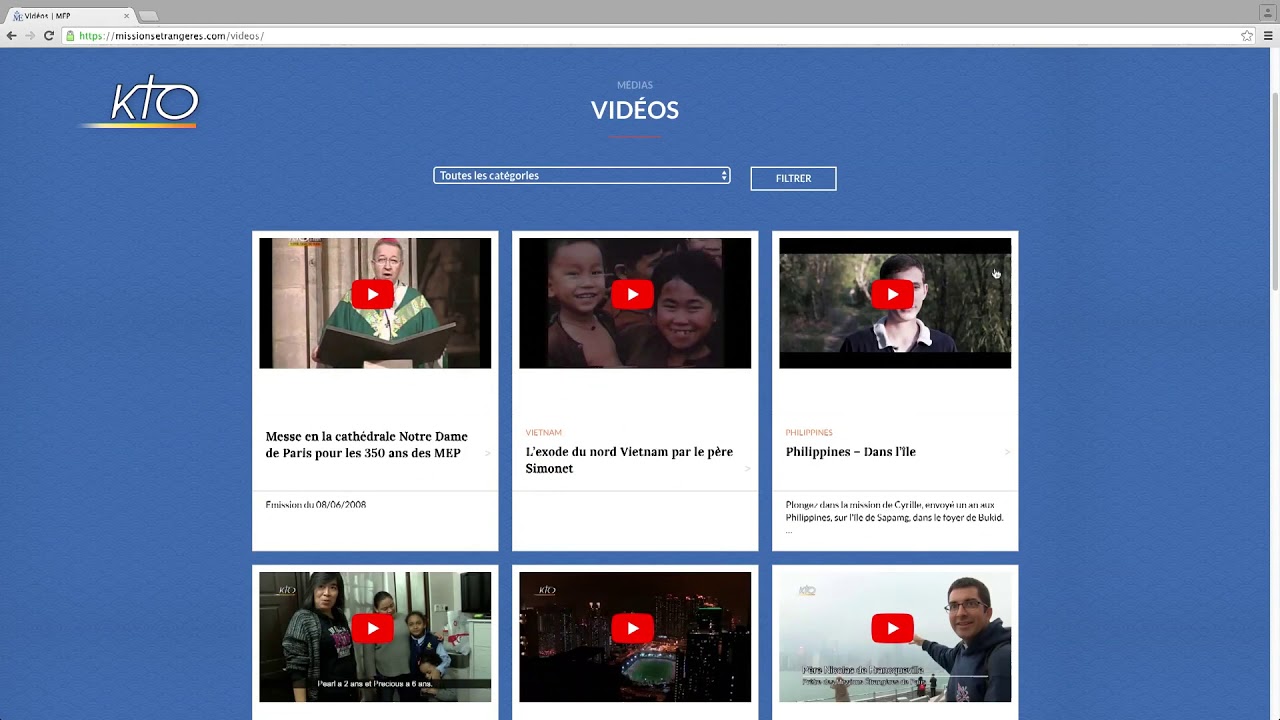
Task: Click the VIETNAM category label
Action: [544, 433]
